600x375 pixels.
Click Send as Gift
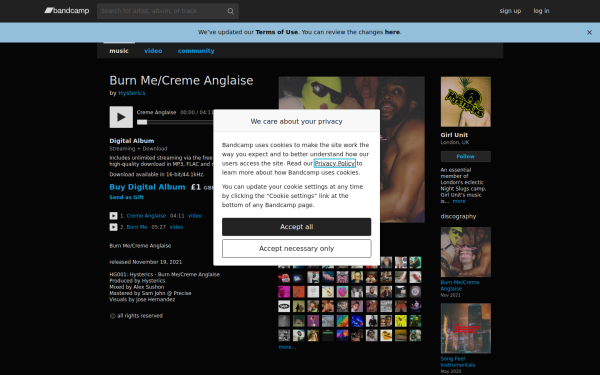coord(126,197)
